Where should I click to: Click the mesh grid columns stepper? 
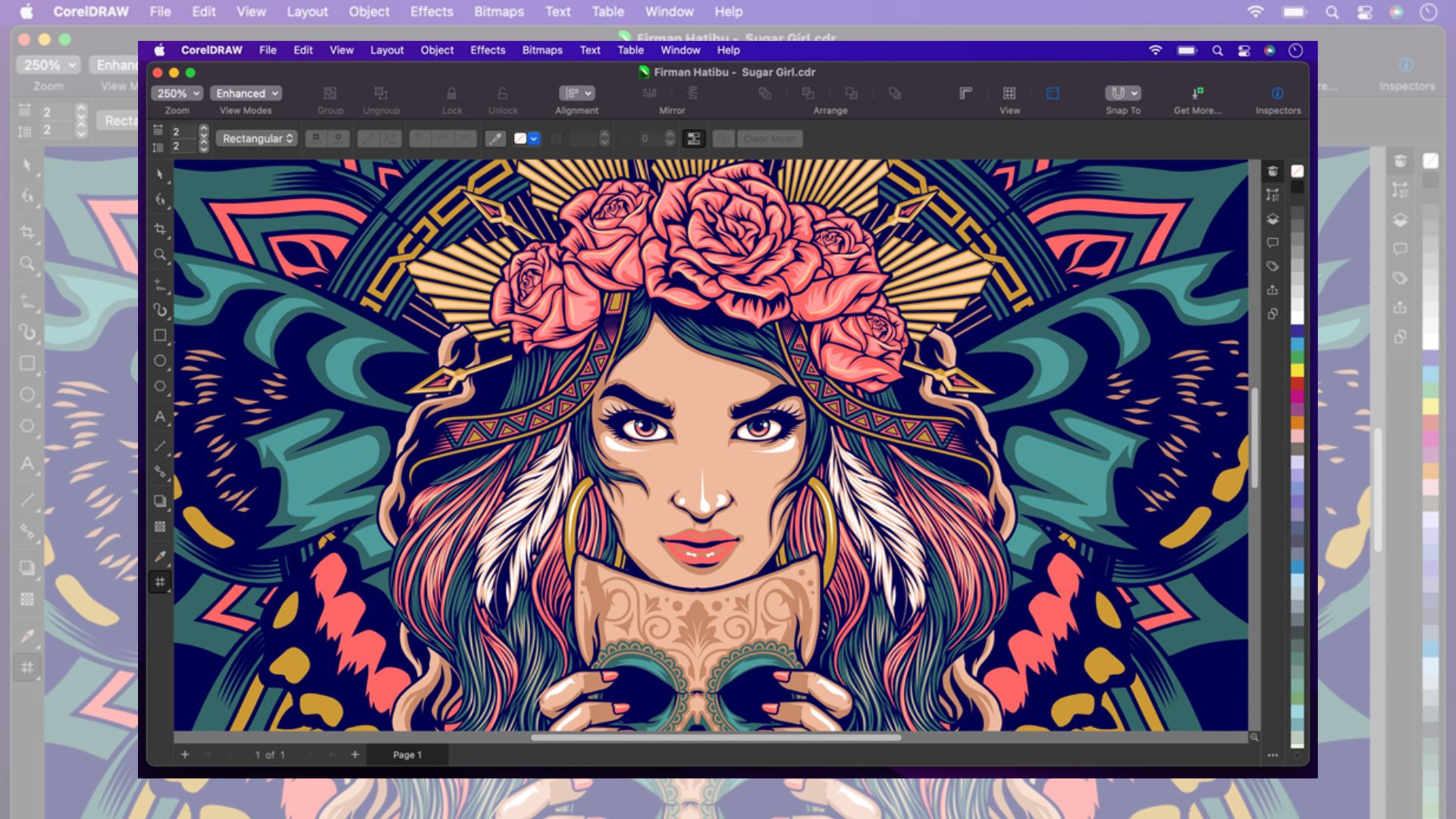[203, 131]
